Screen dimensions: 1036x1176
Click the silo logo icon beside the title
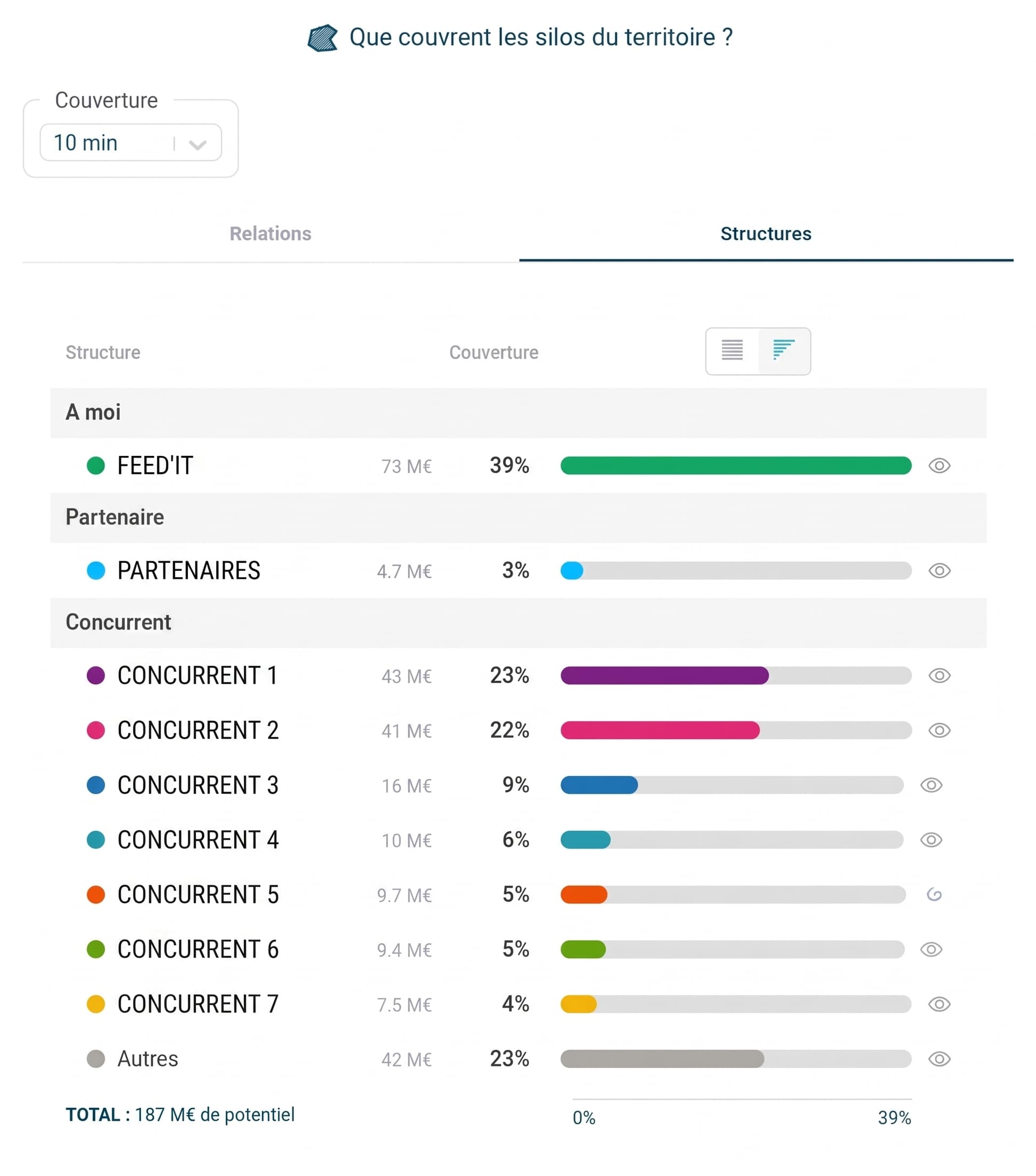323,38
